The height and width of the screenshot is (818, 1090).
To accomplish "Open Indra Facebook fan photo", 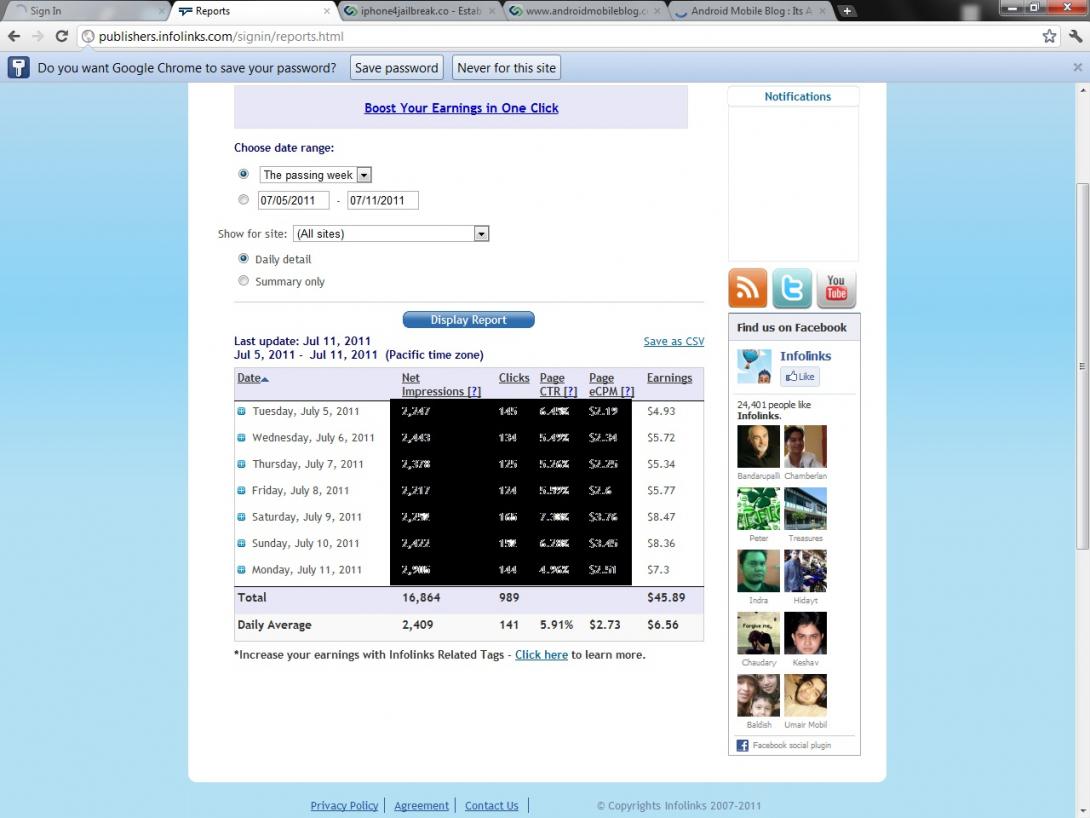I will 758,571.
